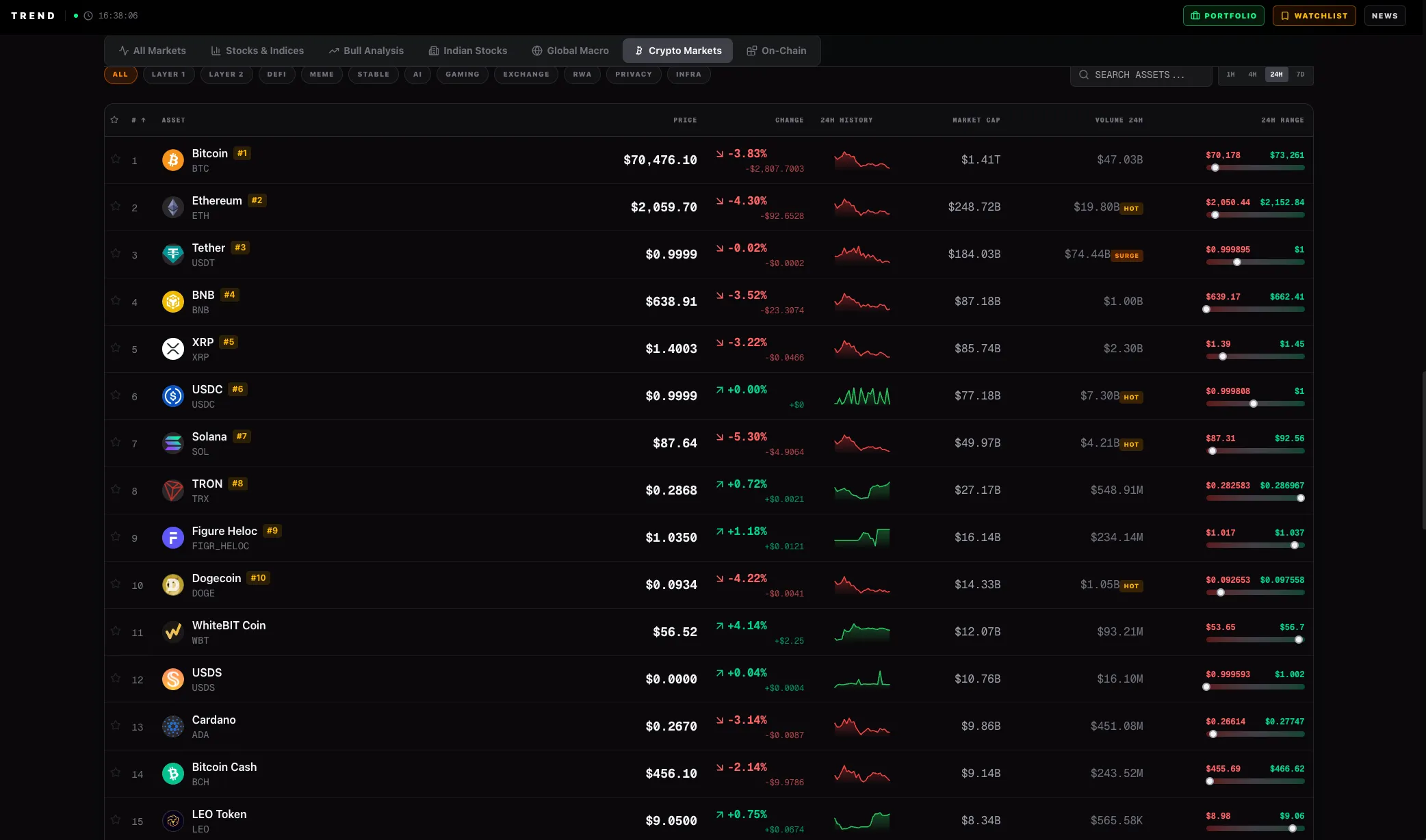
Task: Open the Bull Analysis tab
Action: 366,51
